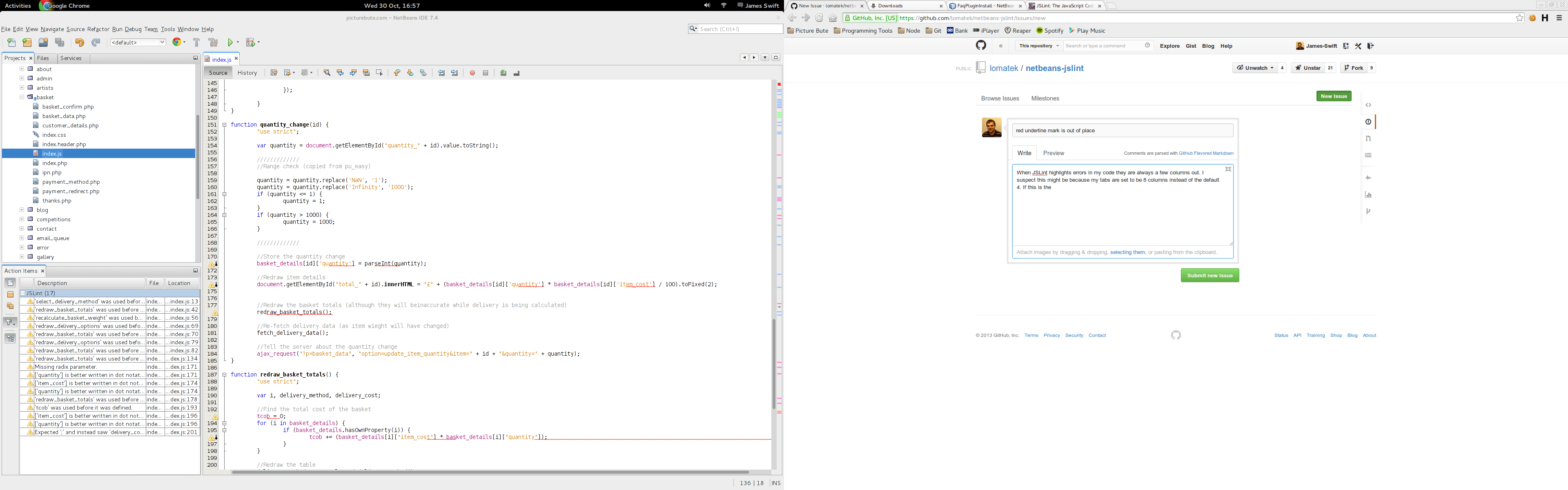Toggle Action Items current file scope
The width and height of the screenshot is (1568, 490).
(x=10, y=283)
